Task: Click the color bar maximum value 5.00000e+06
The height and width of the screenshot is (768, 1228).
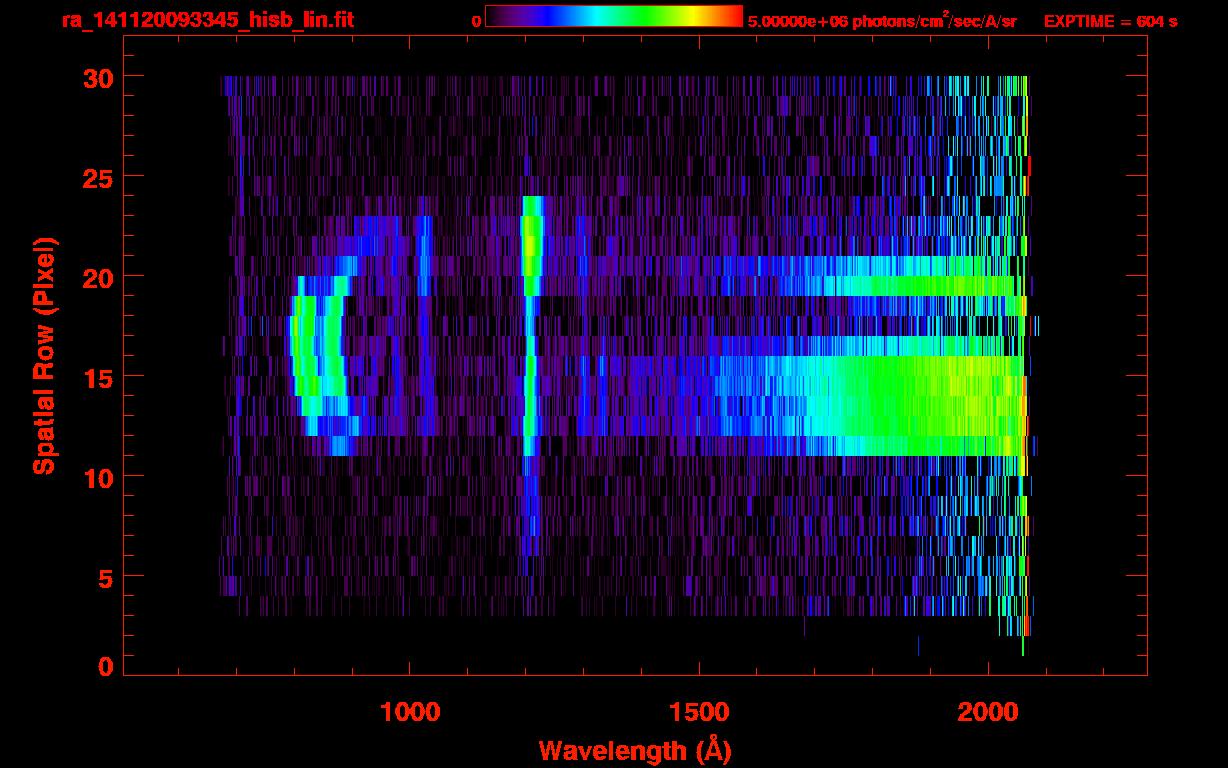Action: click(797, 20)
